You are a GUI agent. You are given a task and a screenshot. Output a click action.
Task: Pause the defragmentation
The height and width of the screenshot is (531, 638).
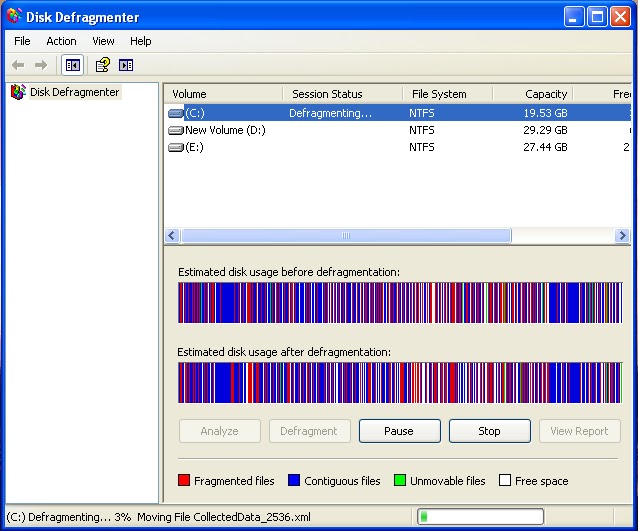tap(400, 431)
